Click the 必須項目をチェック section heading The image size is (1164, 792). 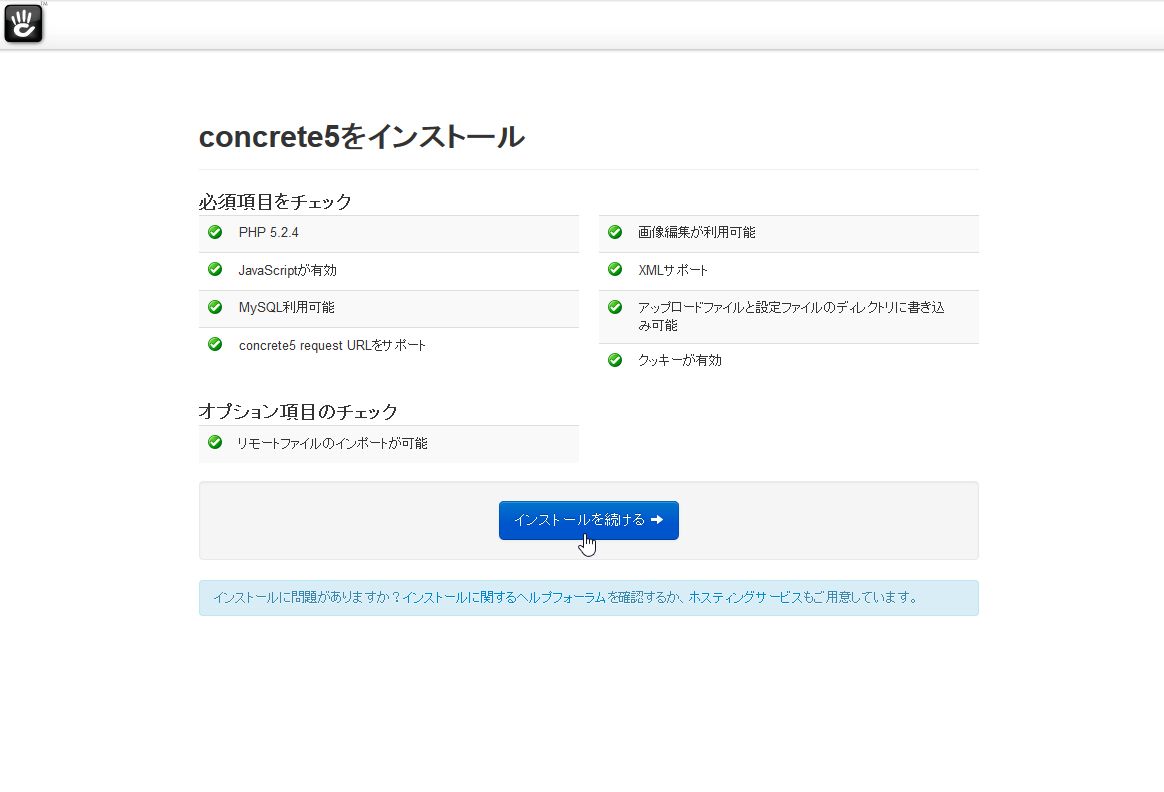275,201
